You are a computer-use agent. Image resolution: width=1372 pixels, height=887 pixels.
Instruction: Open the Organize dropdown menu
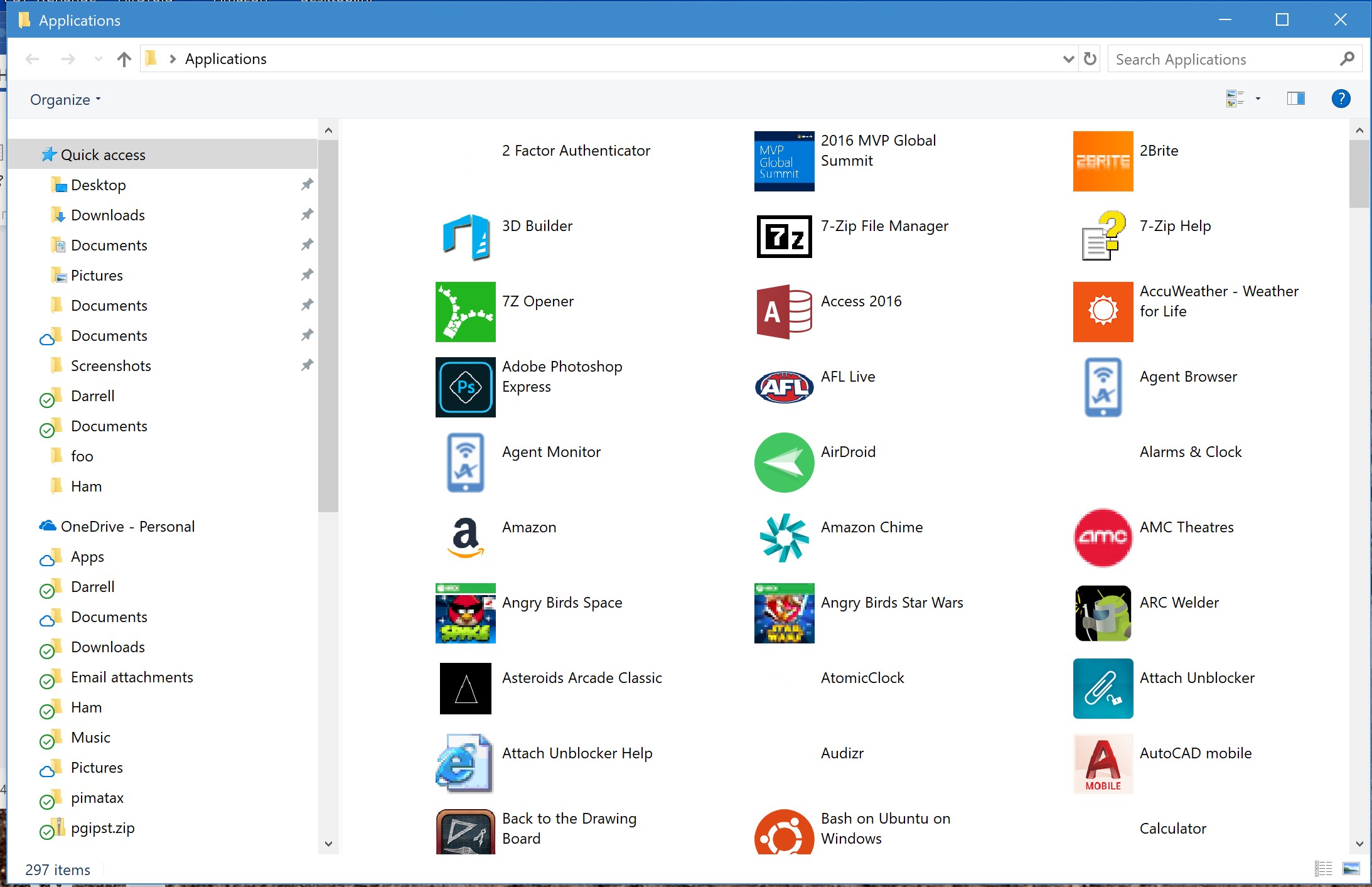(65, 99)
